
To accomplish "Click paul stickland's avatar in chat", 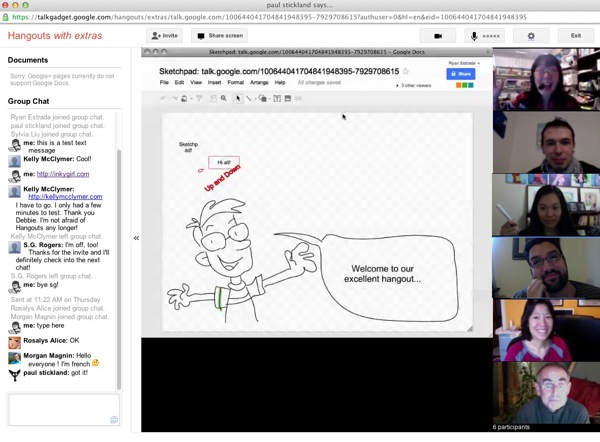I will [x=15, y=375].
